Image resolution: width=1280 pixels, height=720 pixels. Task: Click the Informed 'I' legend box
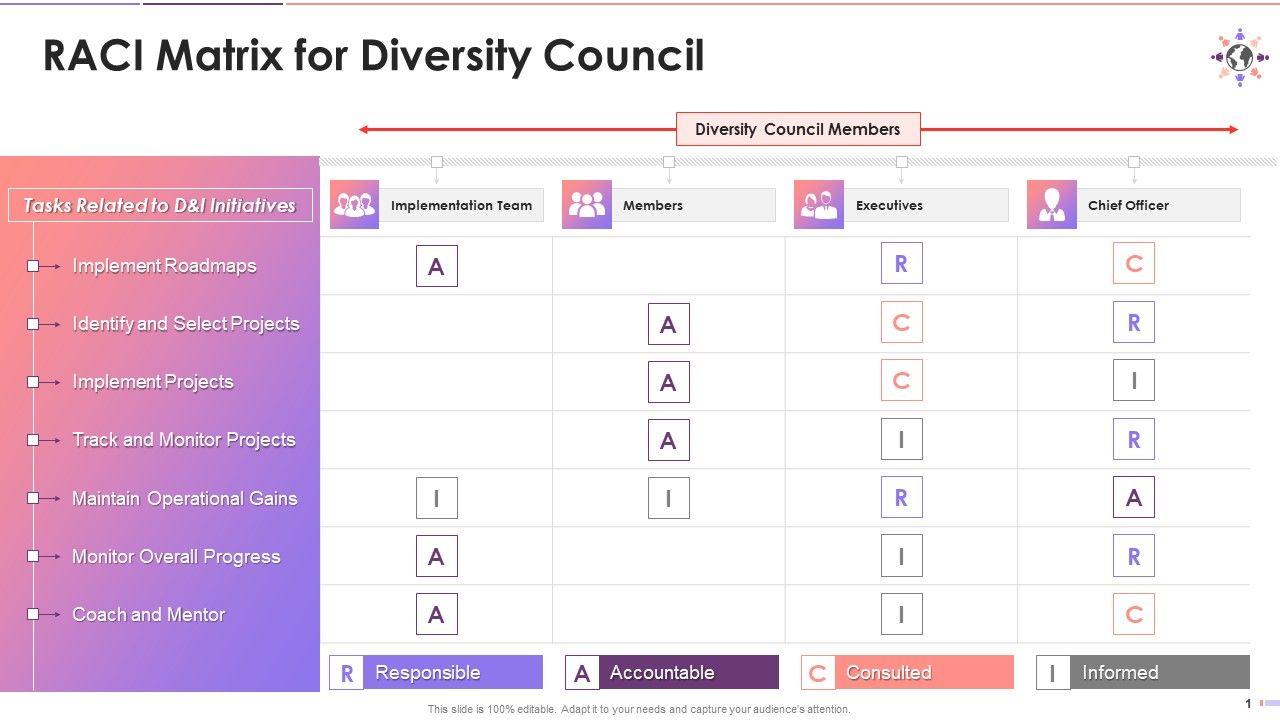1052,673
